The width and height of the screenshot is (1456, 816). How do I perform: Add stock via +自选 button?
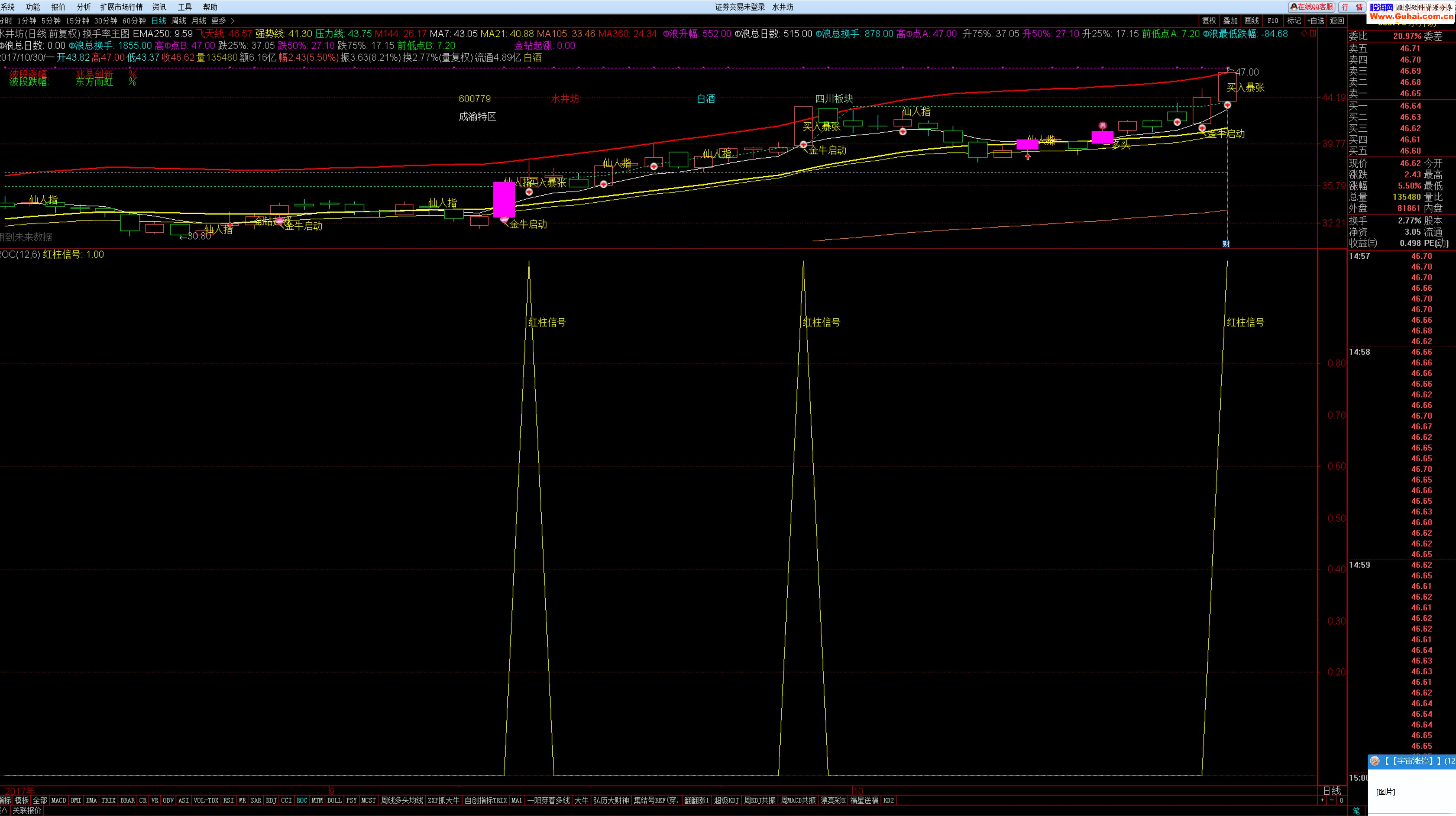click(x=1316, y=21)
